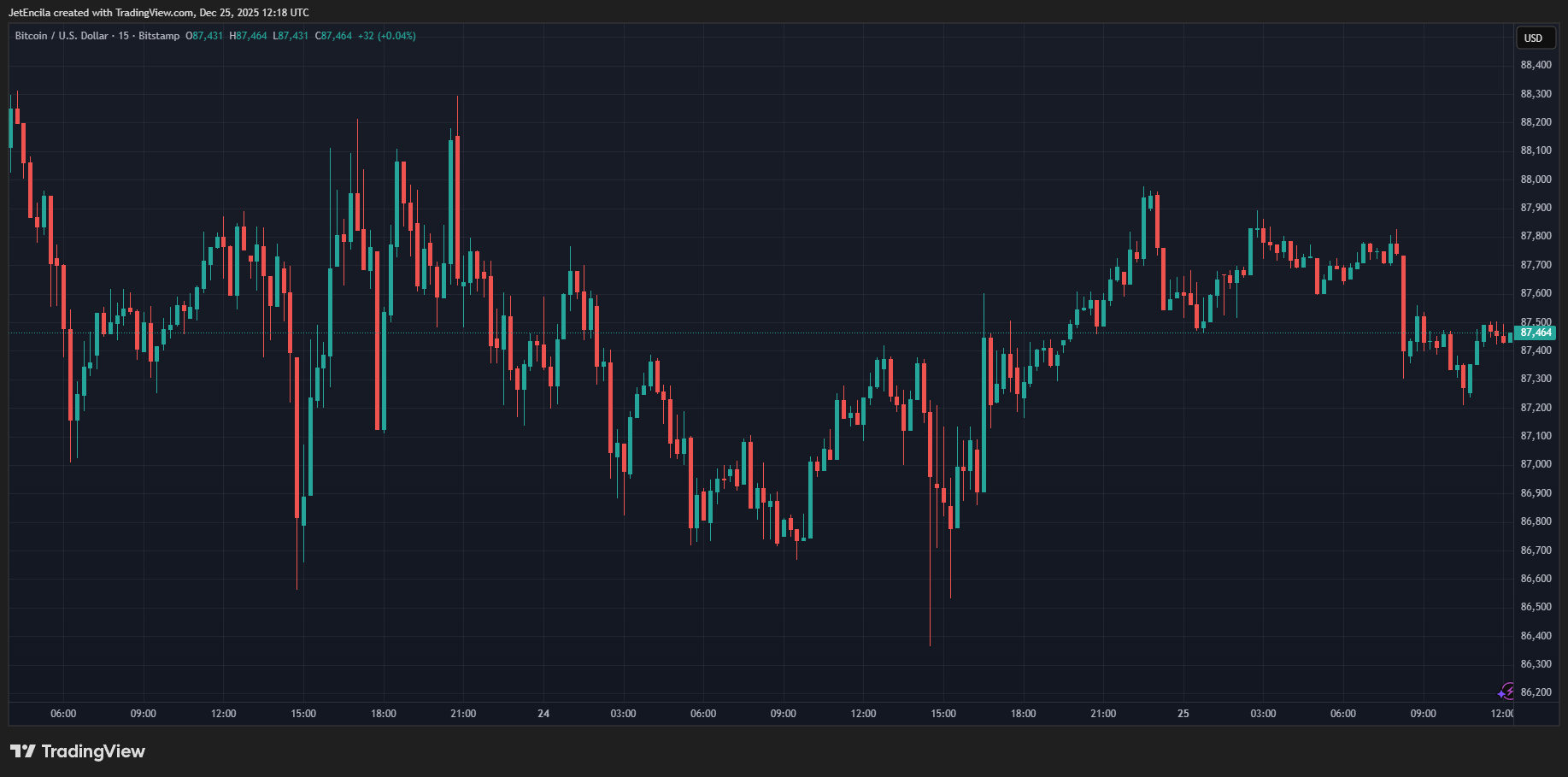Click the JetEncila created with TradingView.com caption
This screenshot has width=1568, height=777.
159,13
